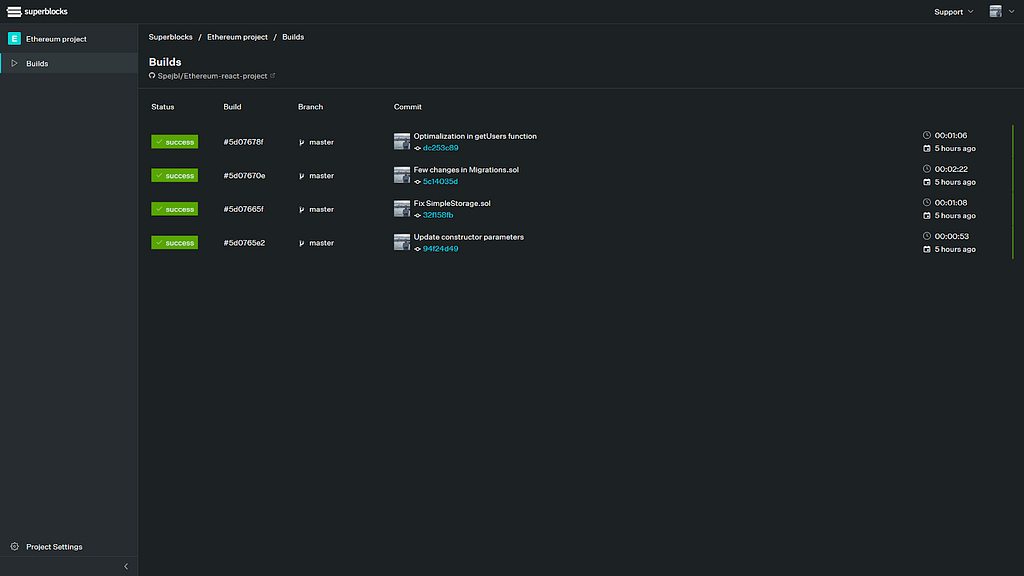Click branch icon in the #5d0765e2 row
The height and width of the screenshot is (576, 1024).
click(302, 243)
